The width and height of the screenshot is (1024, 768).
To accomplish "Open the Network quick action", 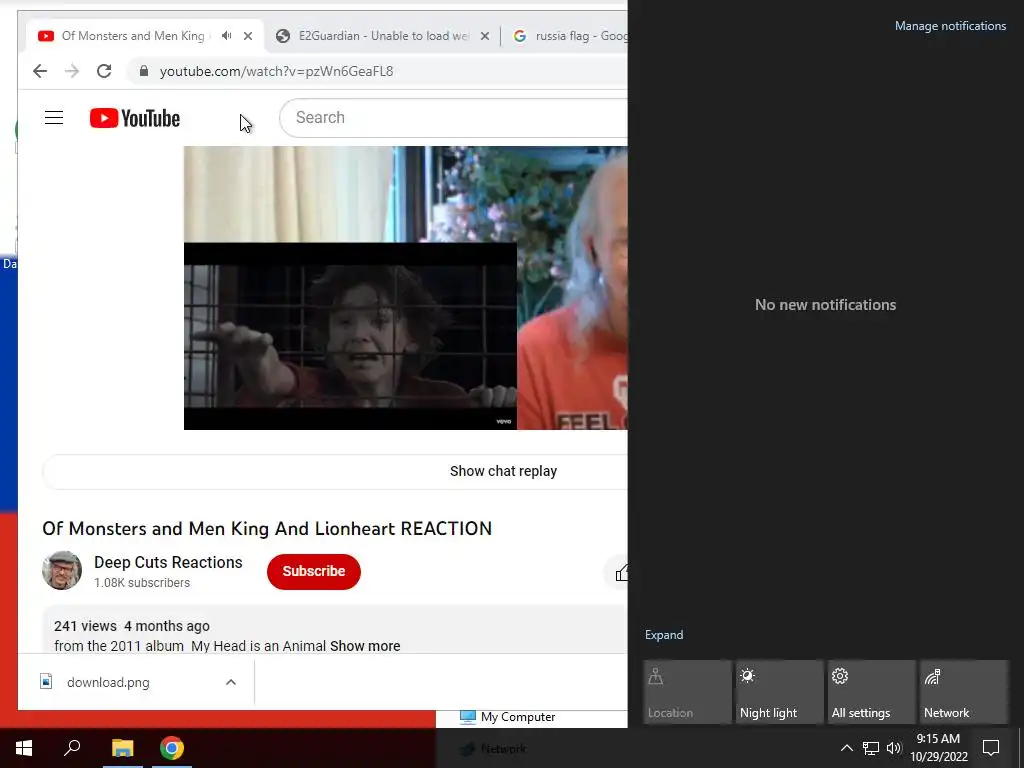I will tap(963, 692).
